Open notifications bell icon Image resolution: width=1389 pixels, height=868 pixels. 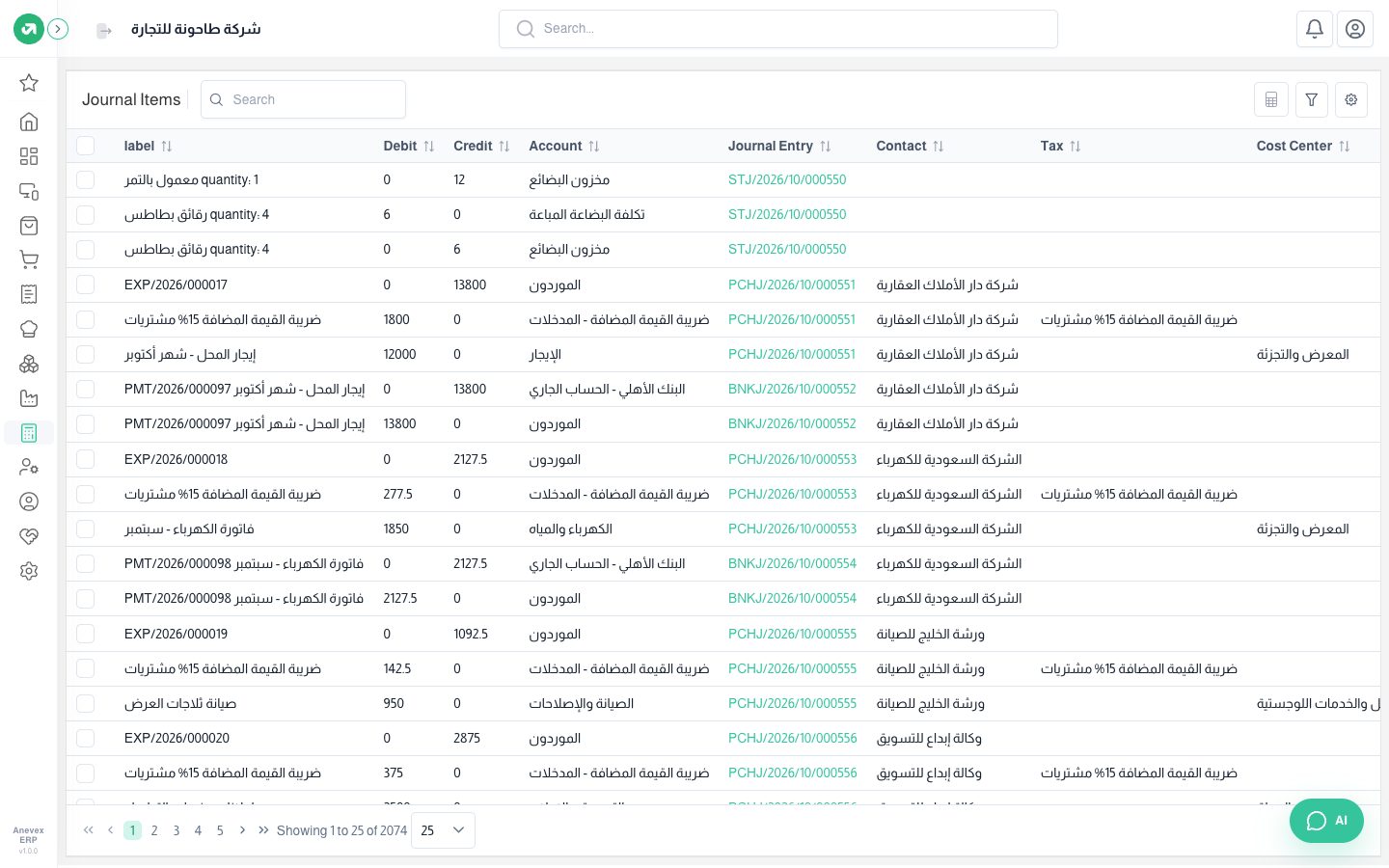tap(1315, 29)
